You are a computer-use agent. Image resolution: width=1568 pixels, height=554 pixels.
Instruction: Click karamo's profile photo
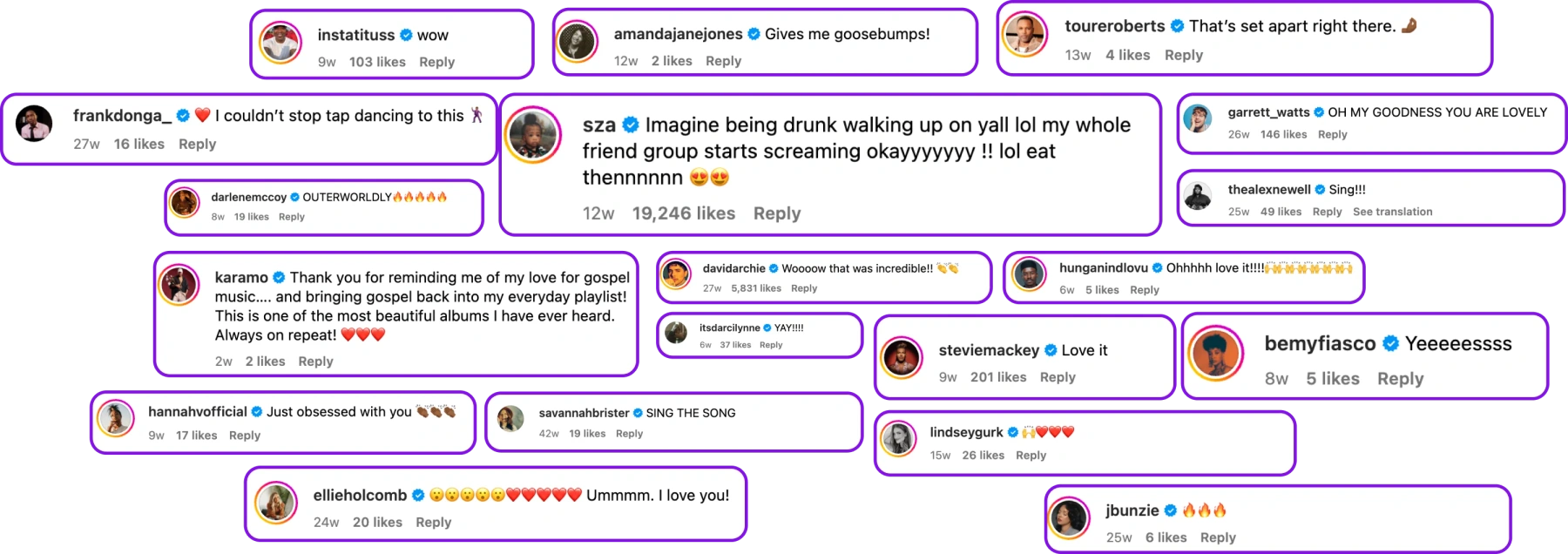[x=179, y=285]
